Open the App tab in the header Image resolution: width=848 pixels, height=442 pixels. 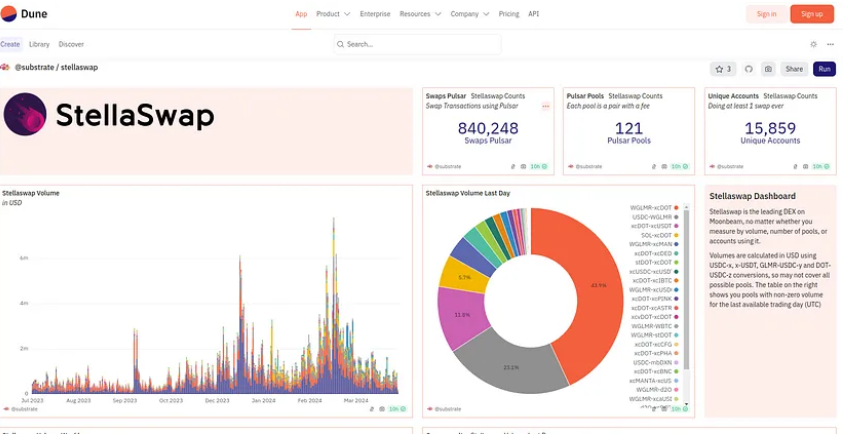click(301, 14)
